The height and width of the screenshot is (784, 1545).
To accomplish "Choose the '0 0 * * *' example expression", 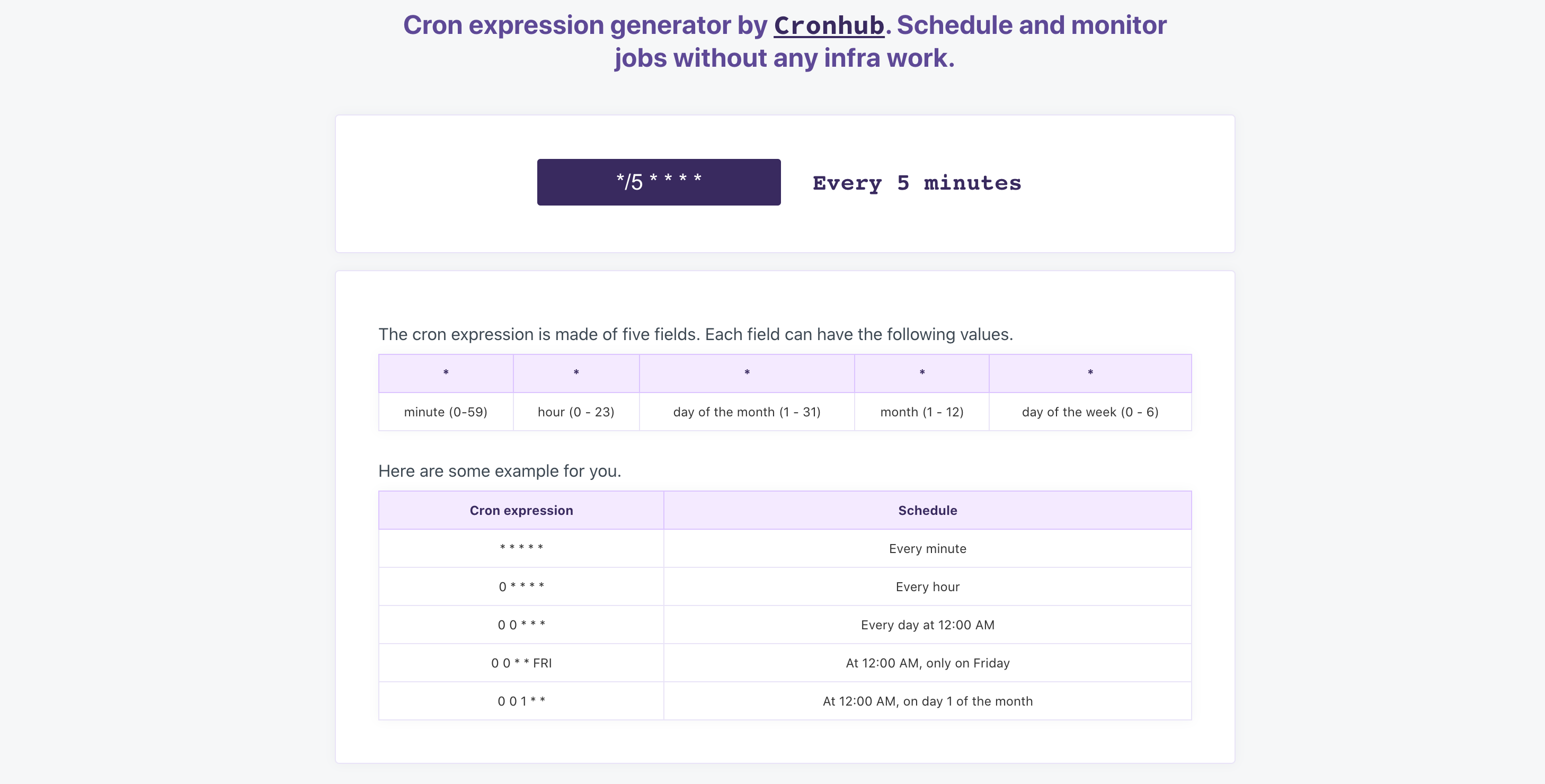I will point(521,625).
